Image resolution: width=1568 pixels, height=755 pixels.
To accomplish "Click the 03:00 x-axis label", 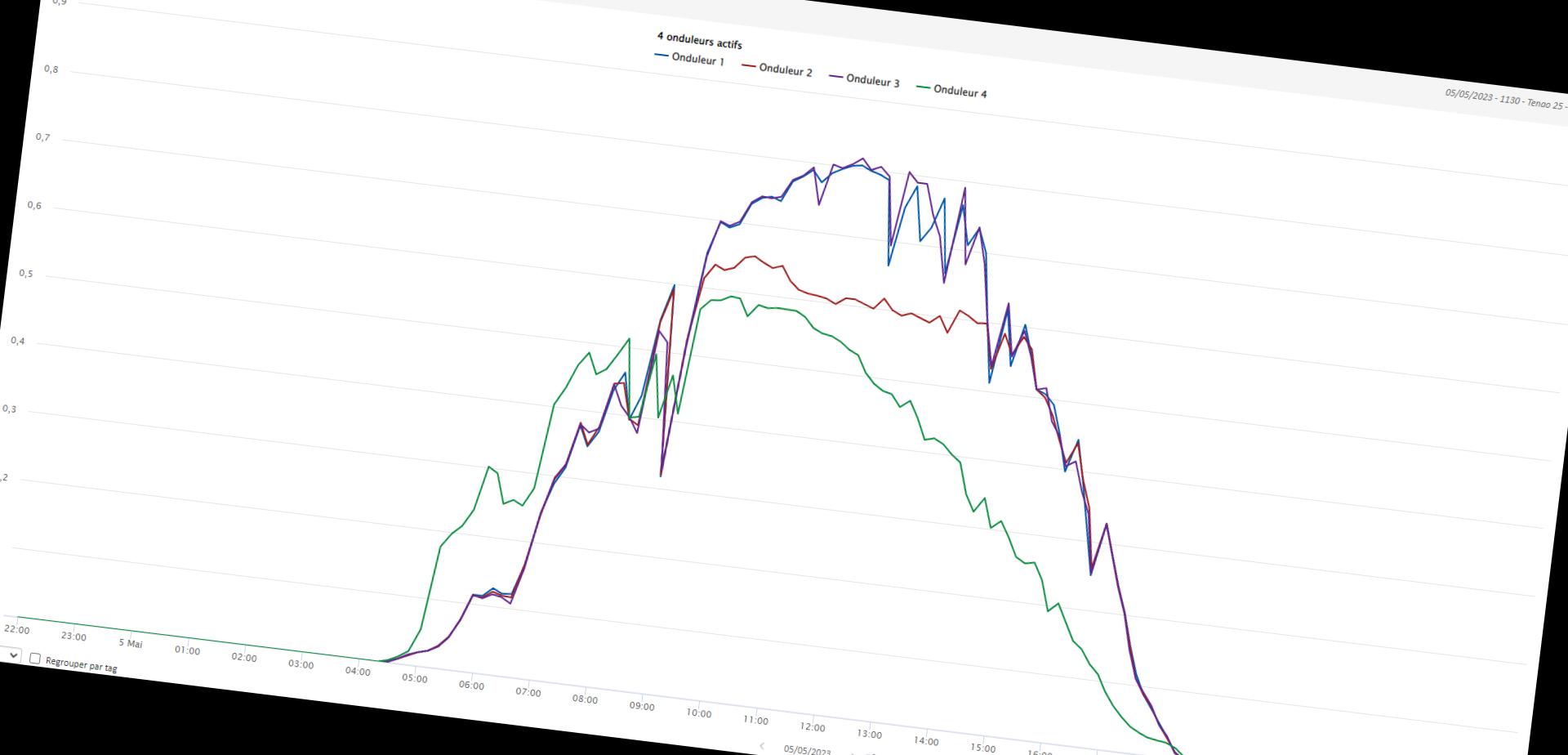I will pos(301,664).
